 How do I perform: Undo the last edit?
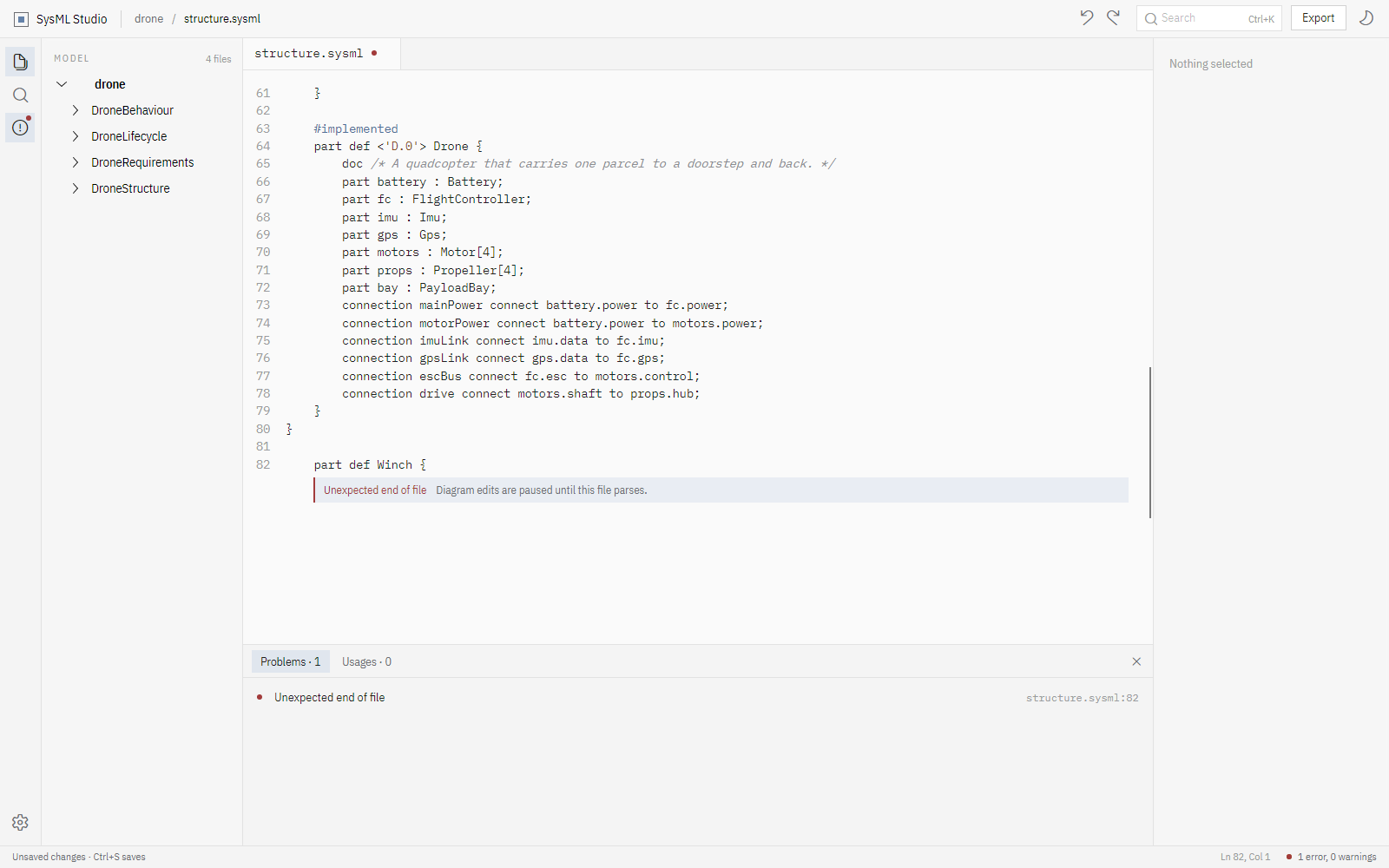coord(1086,17)
